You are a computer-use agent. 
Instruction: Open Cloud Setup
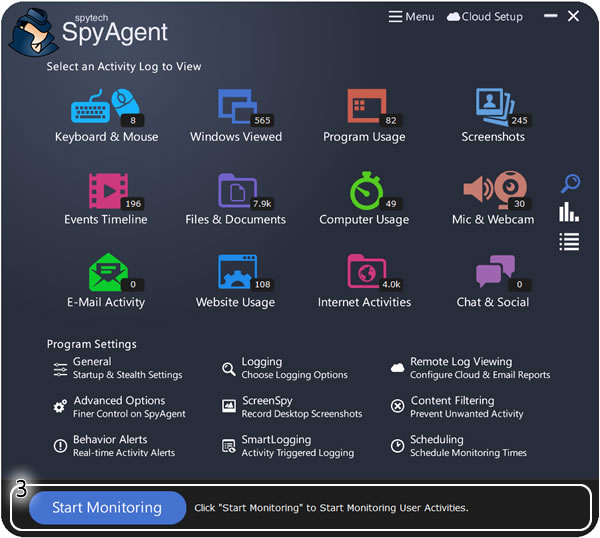(x=485, y=17)
